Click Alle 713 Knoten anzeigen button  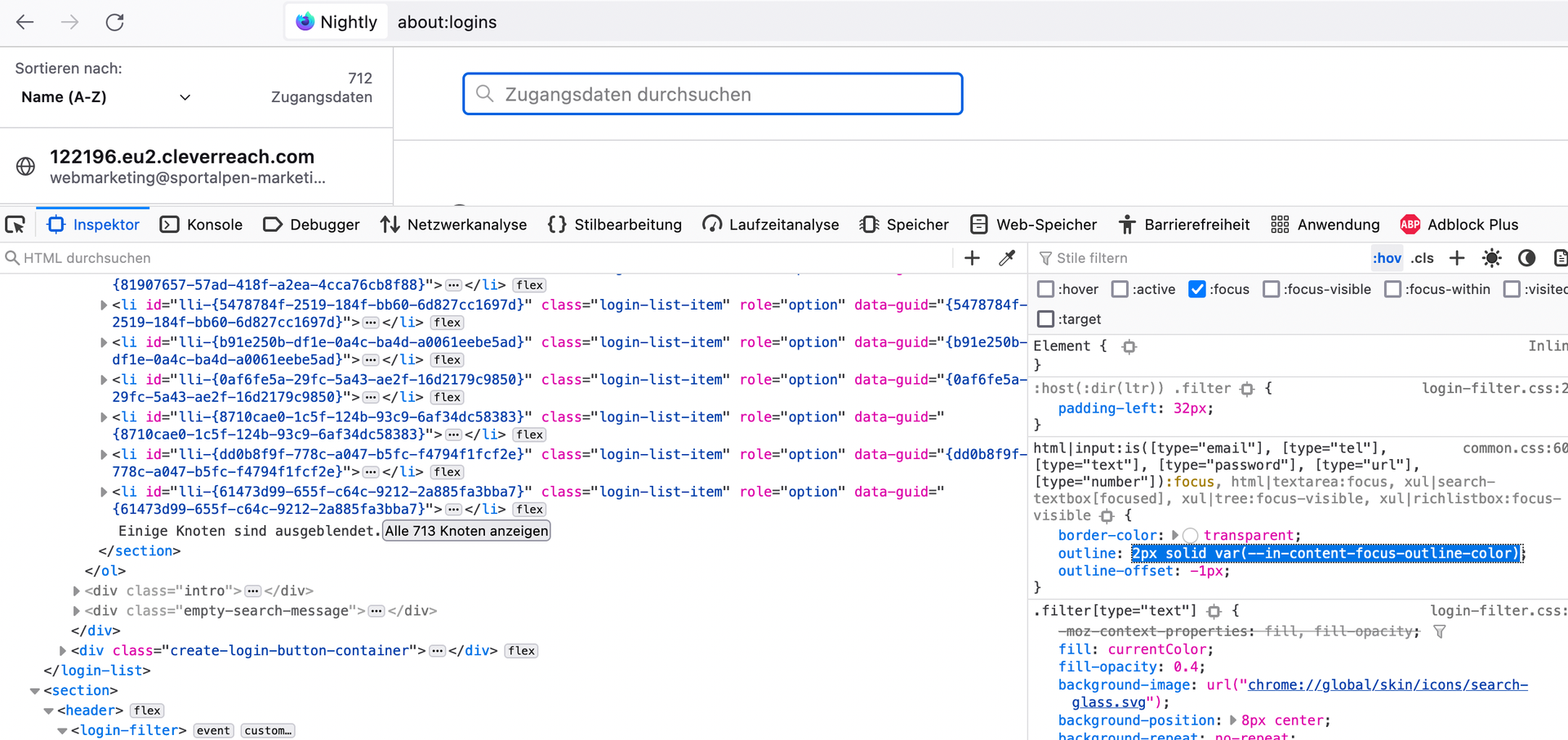pyautogui.click(x=466, y=531)
